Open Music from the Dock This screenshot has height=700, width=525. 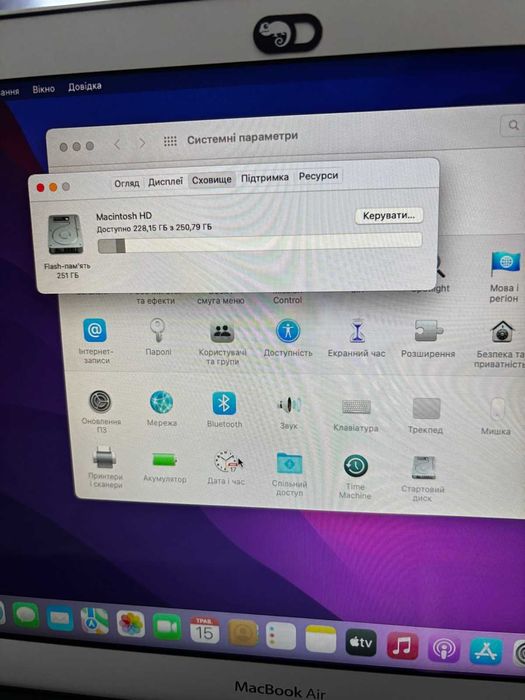(402, 646)
